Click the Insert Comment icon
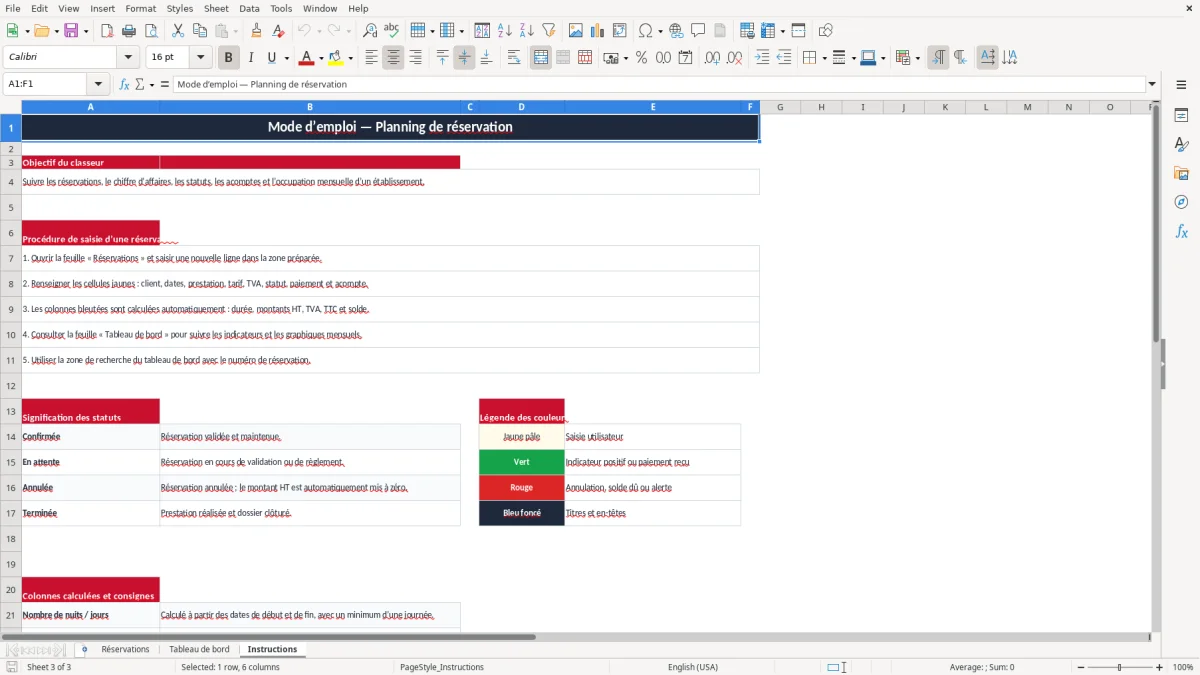Image resolution: width=1200 pixels, height=675 pixels. (x=698, y=31)
